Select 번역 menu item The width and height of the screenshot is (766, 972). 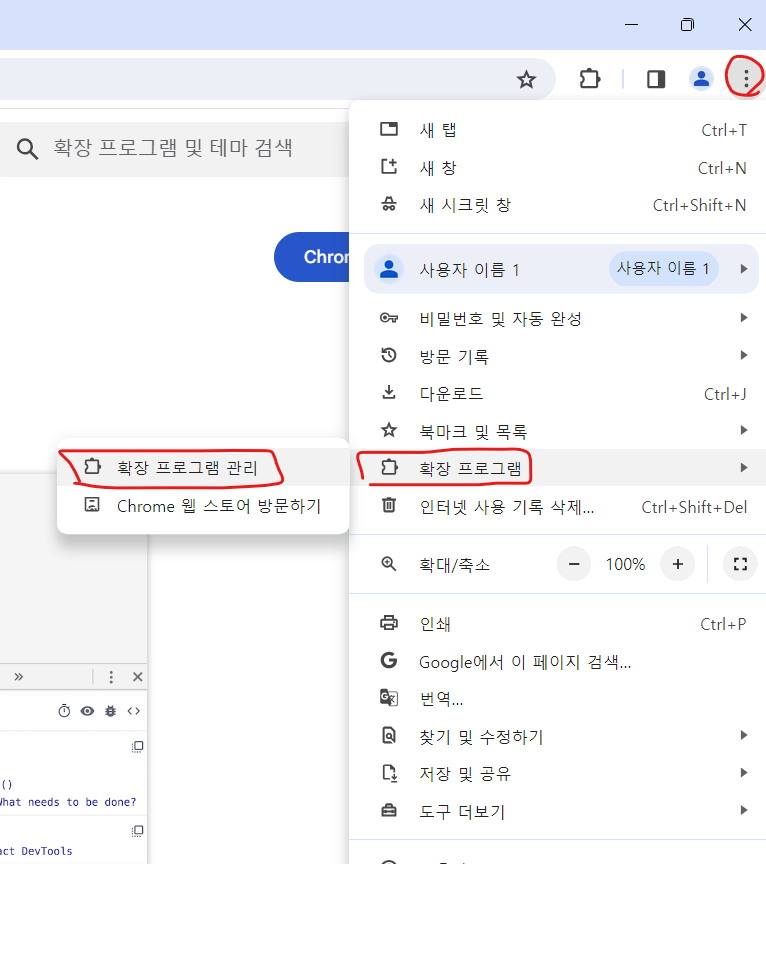point(558,699)
